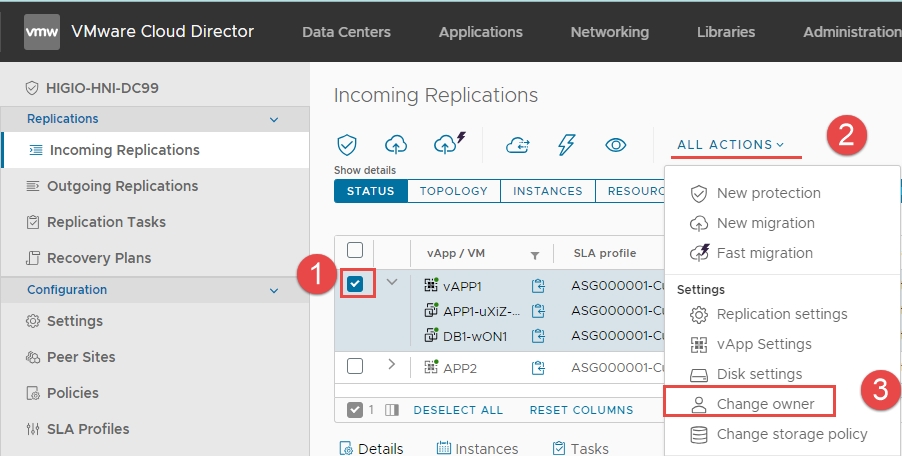Click the DESELECT ALL link
This screenshot has height=456, width=902.
(x=458, y=410)
